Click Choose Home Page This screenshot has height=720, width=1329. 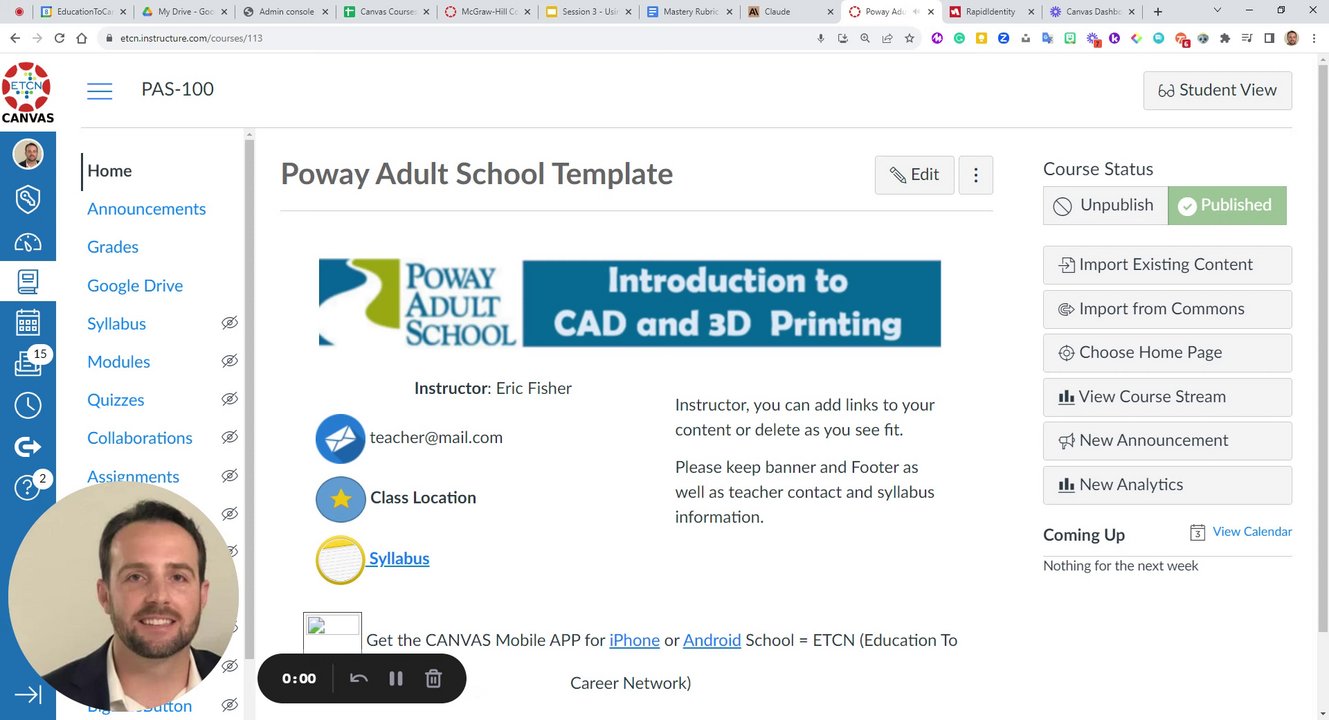click(1167, 353)
